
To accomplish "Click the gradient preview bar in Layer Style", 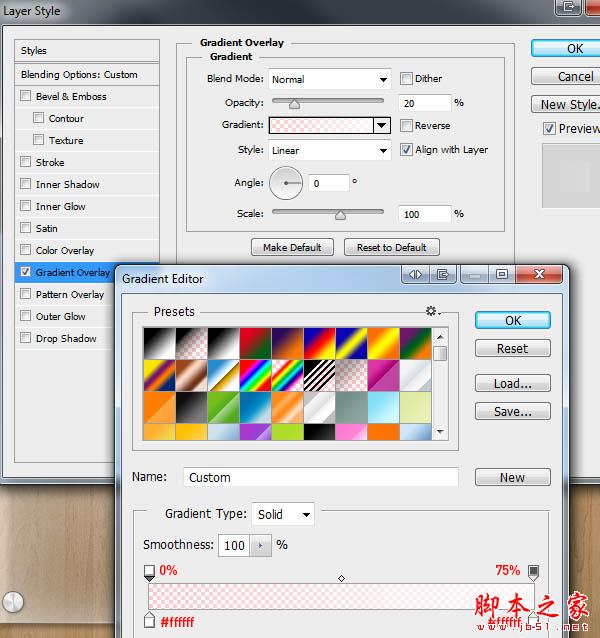I will [321, 125].
